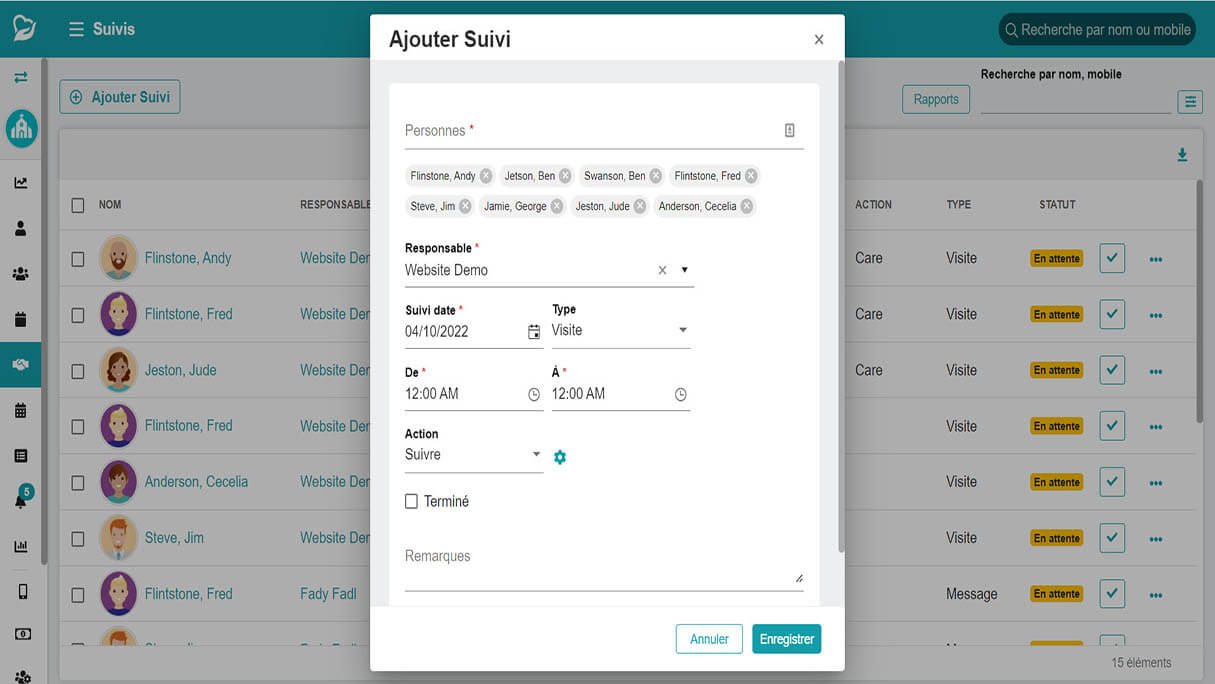1215x684 pixels.
Task: Open more options for Flinstone, Andy row
Action: [x=1156, y=259]
